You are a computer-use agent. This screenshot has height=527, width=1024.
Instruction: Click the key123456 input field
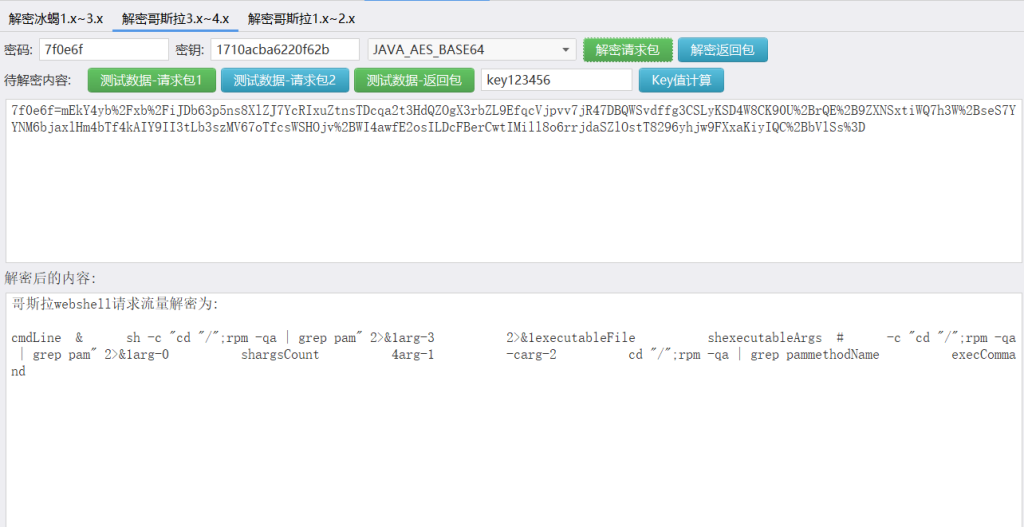pyautogui.click(x=555, y=80)
